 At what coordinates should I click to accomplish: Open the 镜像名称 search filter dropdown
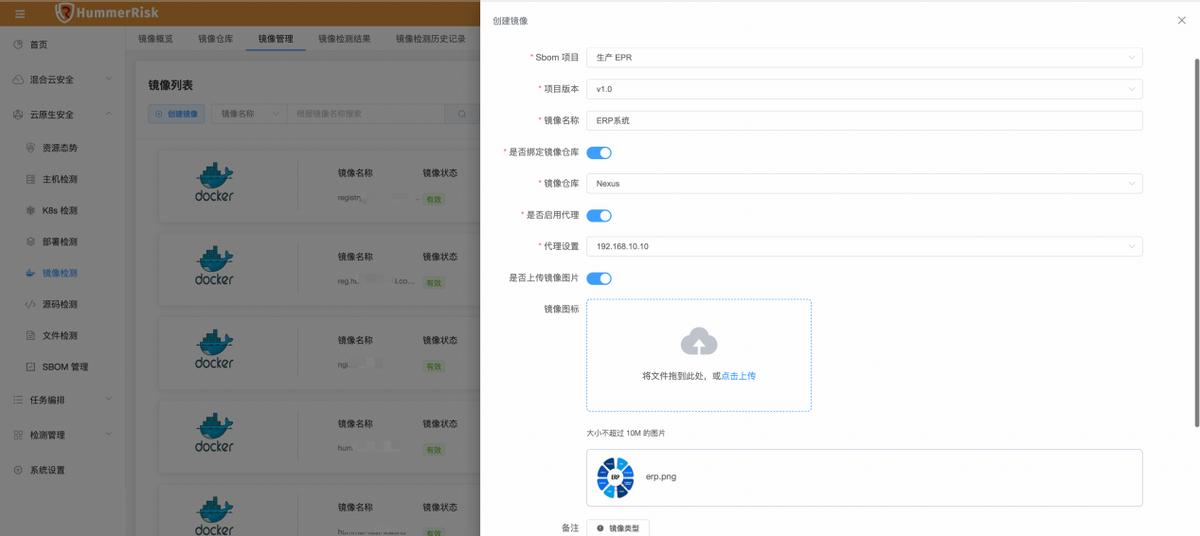(249, 114)
